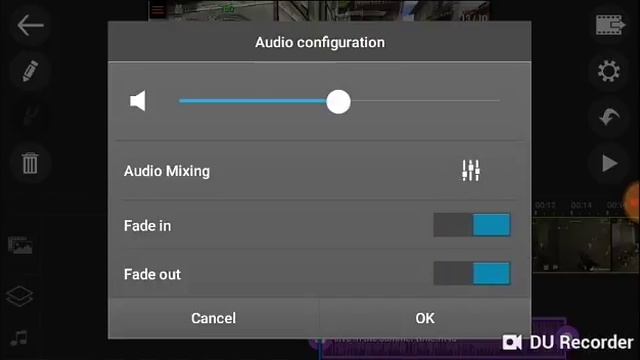Tap the back arrow icon
This screenshot has width=640, height=360.
pyautogui.click(x=30, y=25)
